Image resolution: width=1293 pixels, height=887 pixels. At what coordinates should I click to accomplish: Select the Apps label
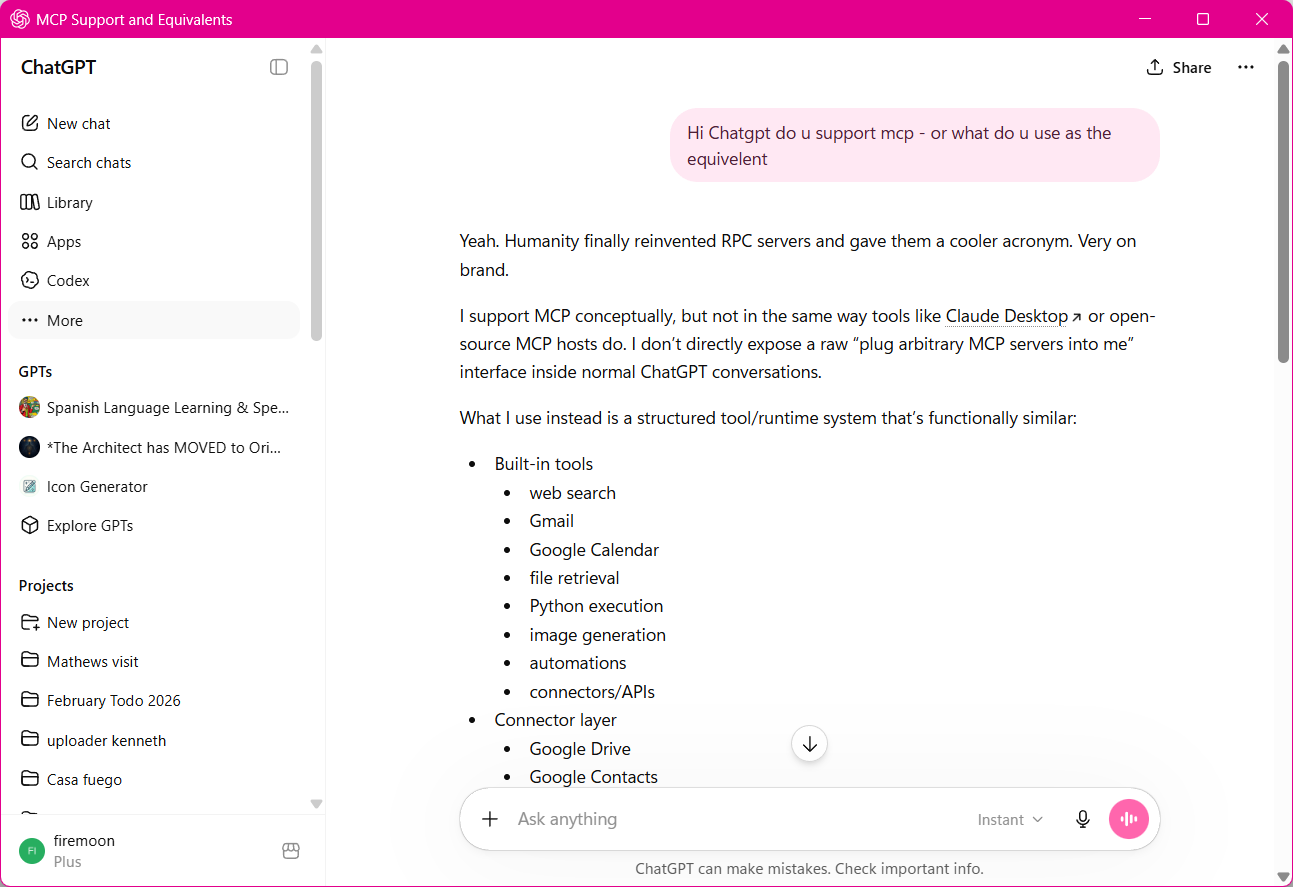64,241
